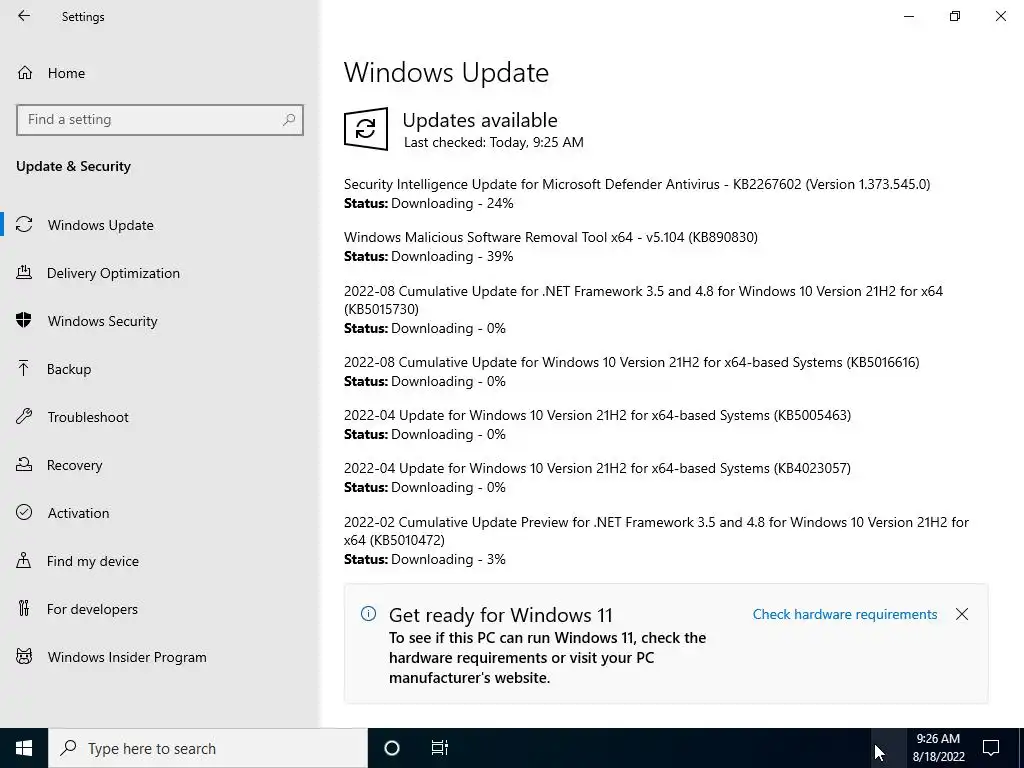Navigate to Troubleshoot settings

pyautogui.click(x=88, y=417)
